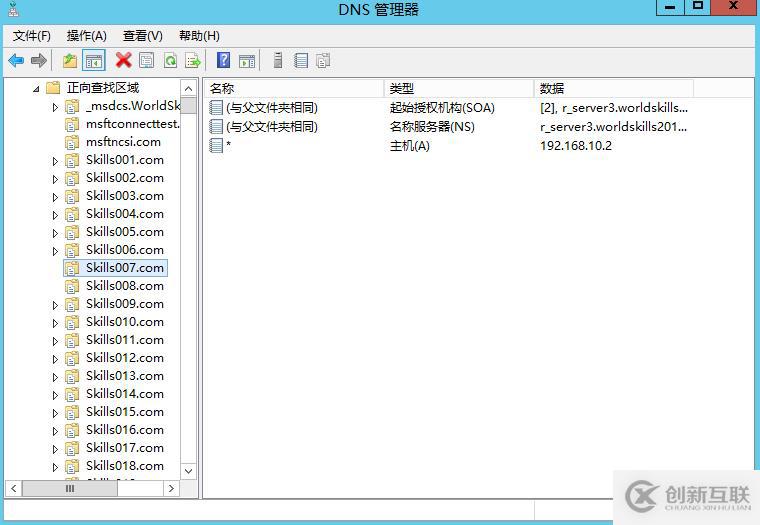Image resolution: width=760 pixels, height=525 pixels.
Task: Toggle action pane toolbar icon
Action: tap(247, 61)
